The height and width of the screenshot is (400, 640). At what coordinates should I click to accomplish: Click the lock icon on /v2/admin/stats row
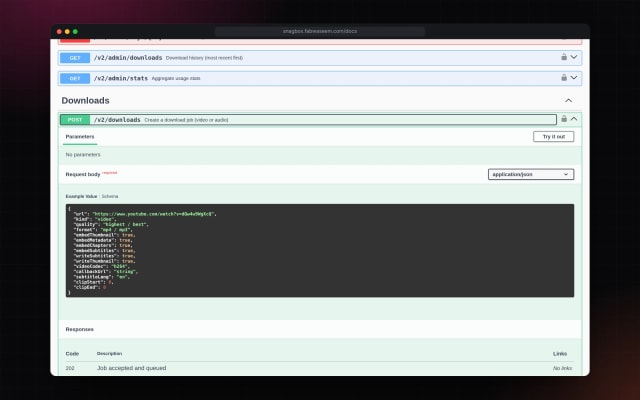click(x=564, y=78)
